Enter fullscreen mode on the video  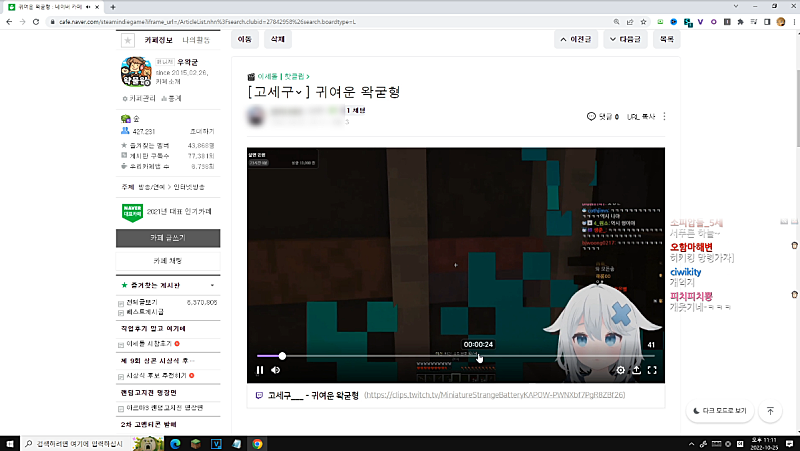[652, 370]
